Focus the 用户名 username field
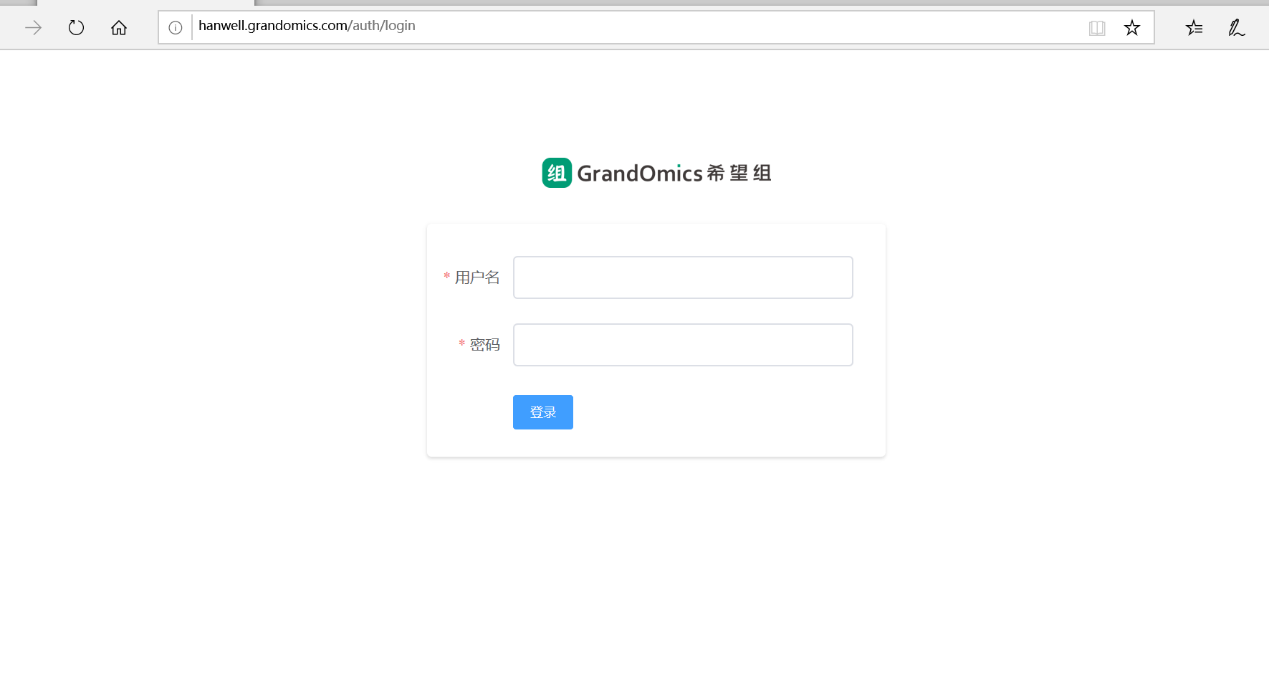Screen dimensions: 1269x689 click(683, 277)
